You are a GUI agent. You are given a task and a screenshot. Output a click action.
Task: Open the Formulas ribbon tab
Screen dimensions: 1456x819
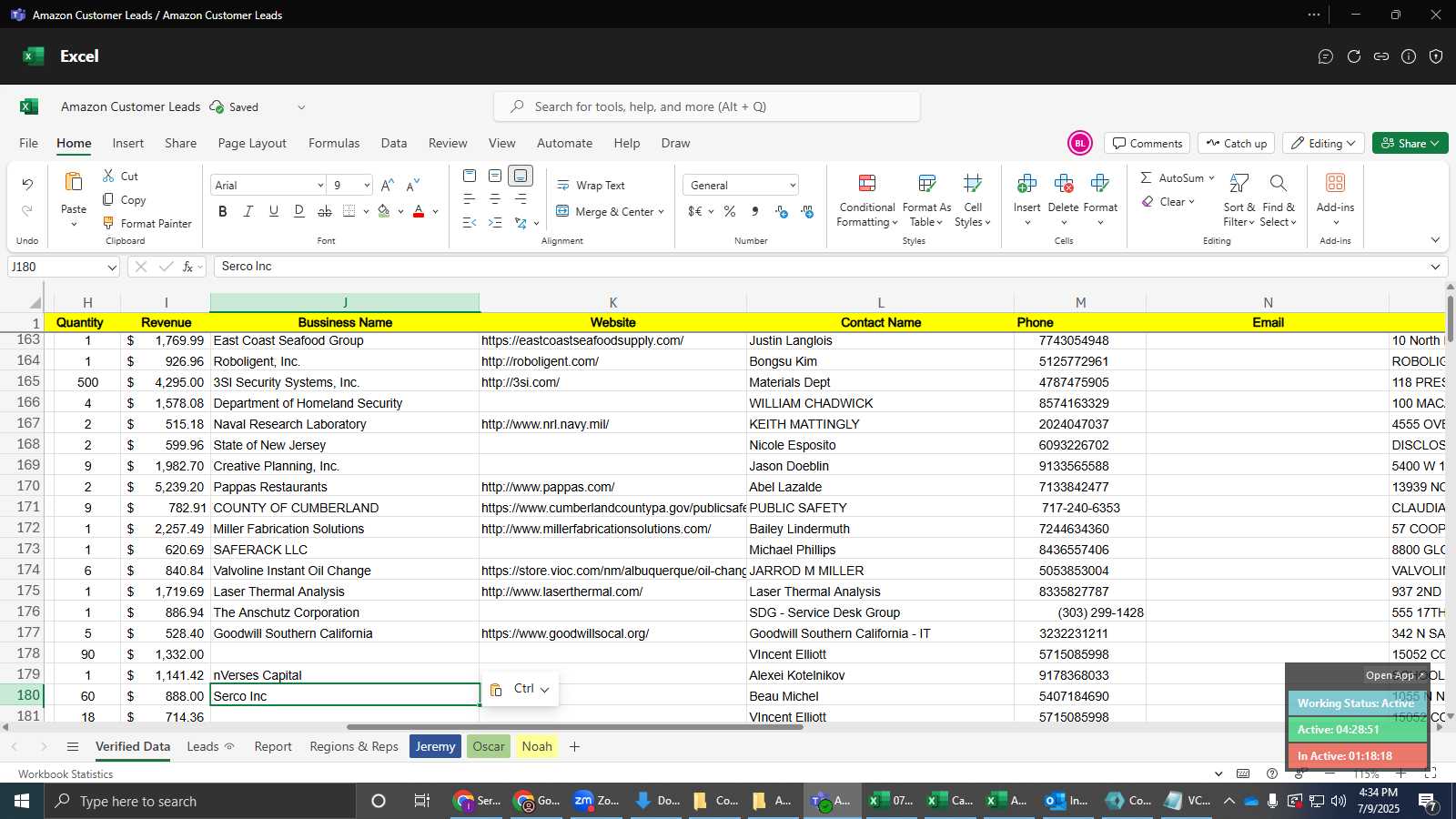334,143
